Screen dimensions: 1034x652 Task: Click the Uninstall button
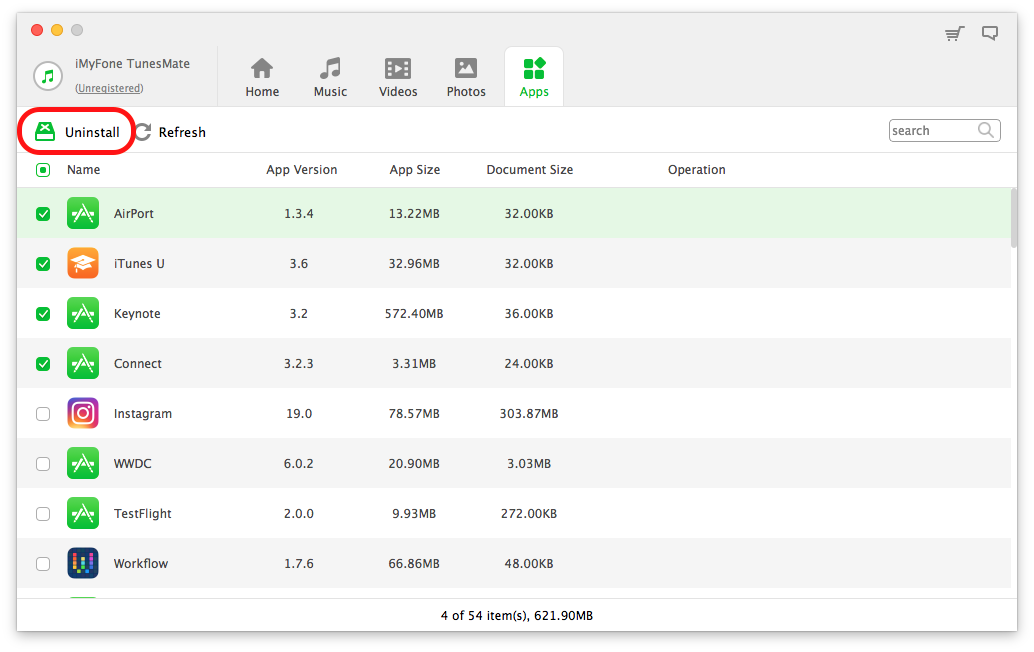(77, 132)
